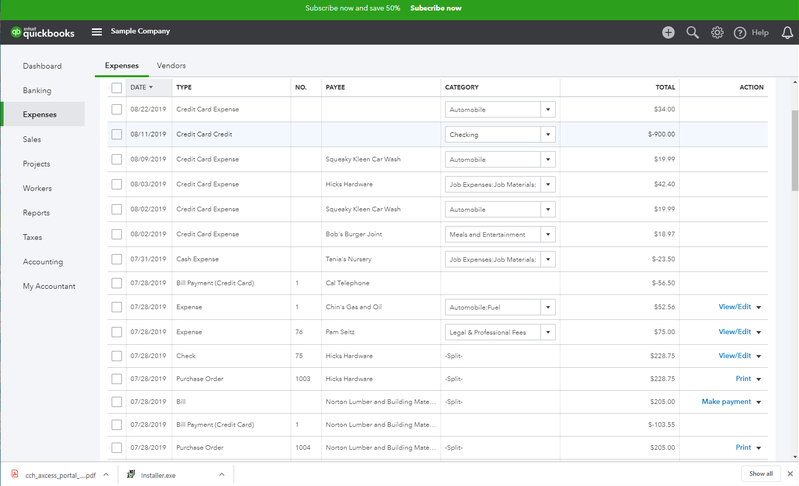
Task: Click Subscribe now in green banner
Action: pos(436,8)
